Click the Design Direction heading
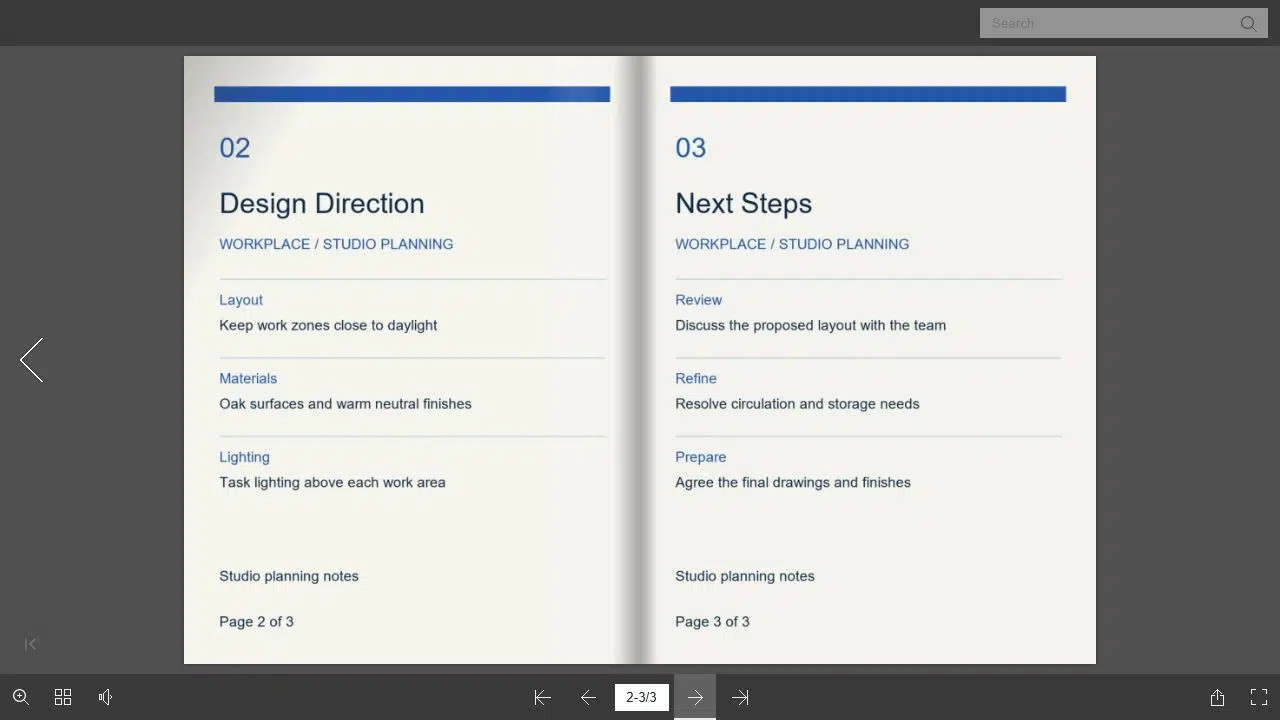 tap(322, 203)
